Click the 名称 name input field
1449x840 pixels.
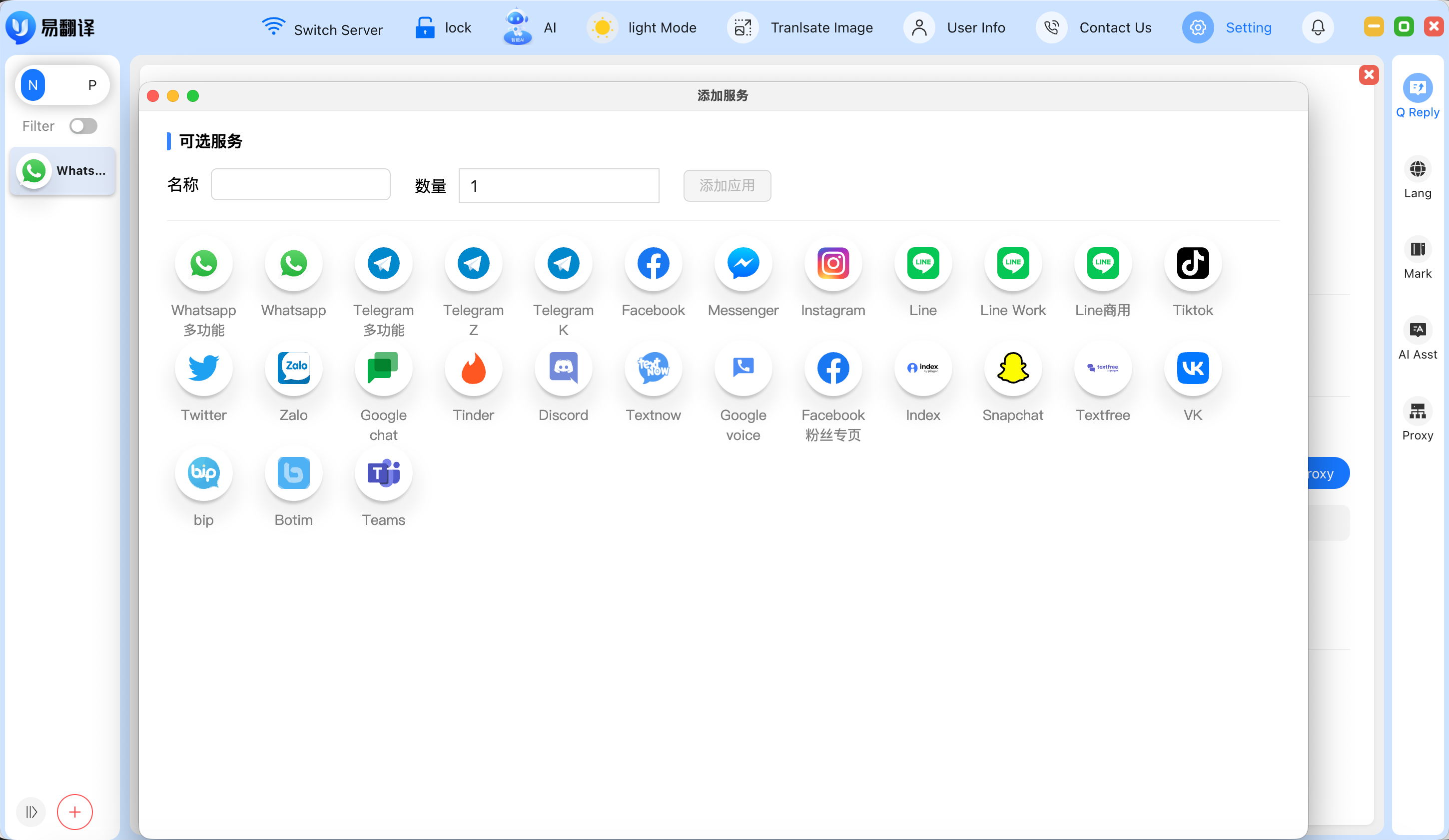click(x=300, y=184)
